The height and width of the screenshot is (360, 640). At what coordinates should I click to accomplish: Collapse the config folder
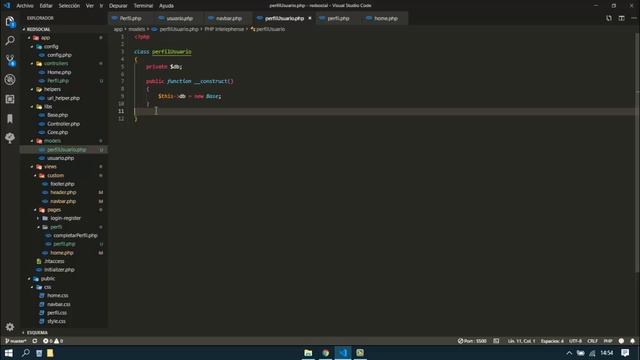[51, 47]
